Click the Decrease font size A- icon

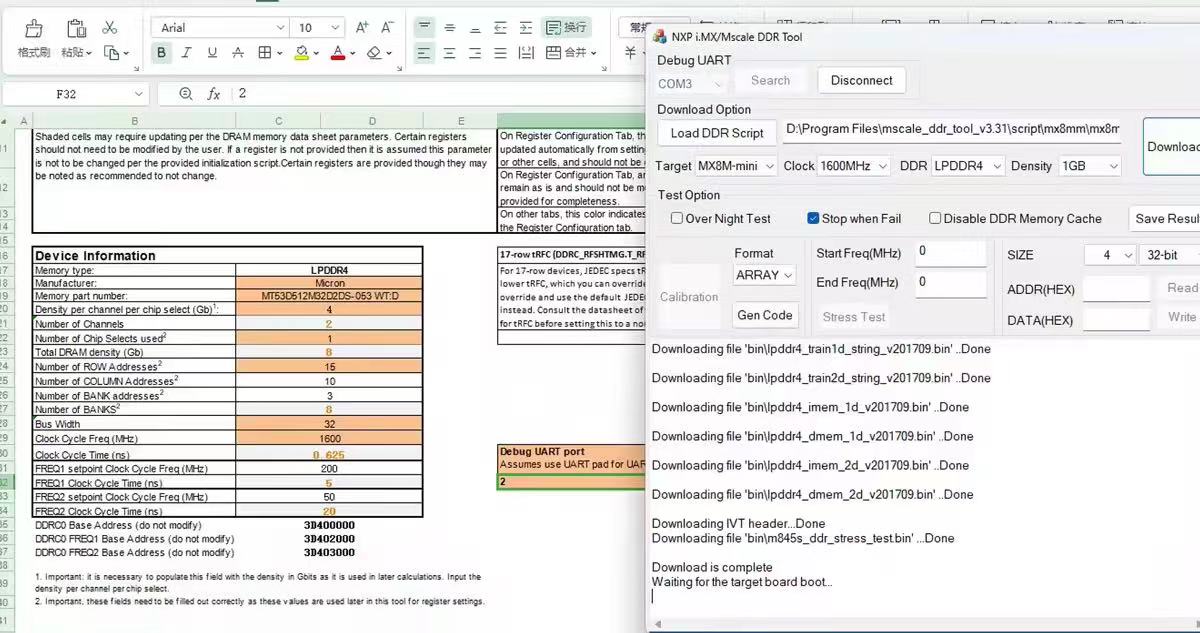(387, 28)
